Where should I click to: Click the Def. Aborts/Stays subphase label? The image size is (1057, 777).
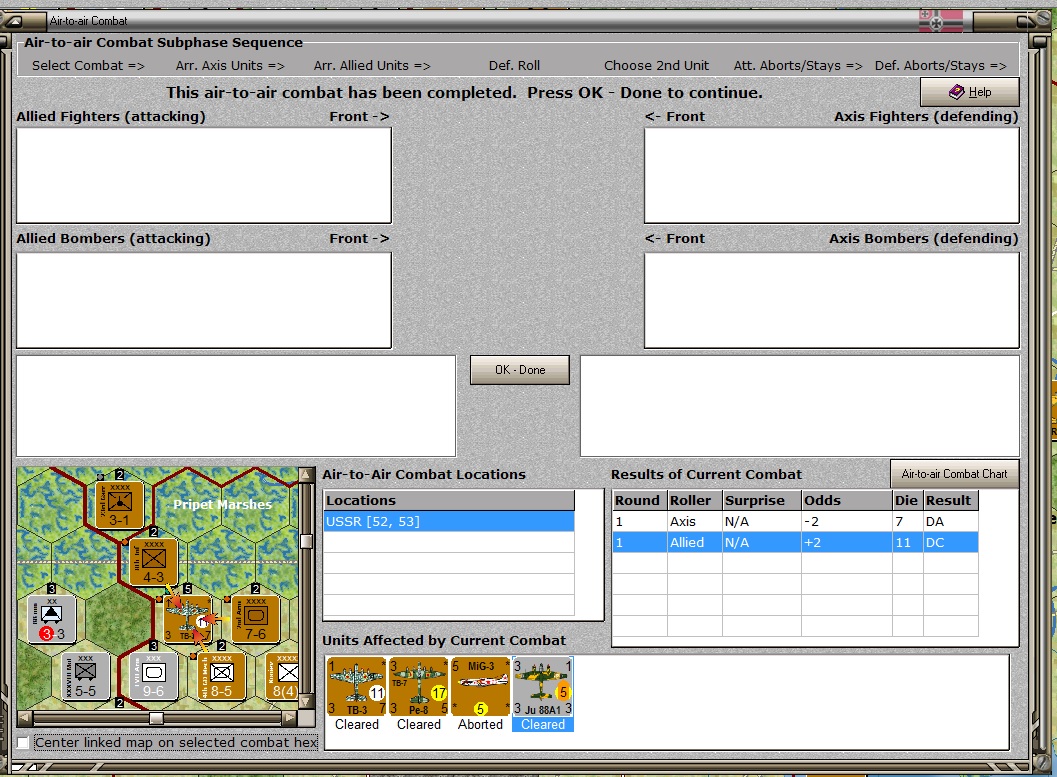940,65
